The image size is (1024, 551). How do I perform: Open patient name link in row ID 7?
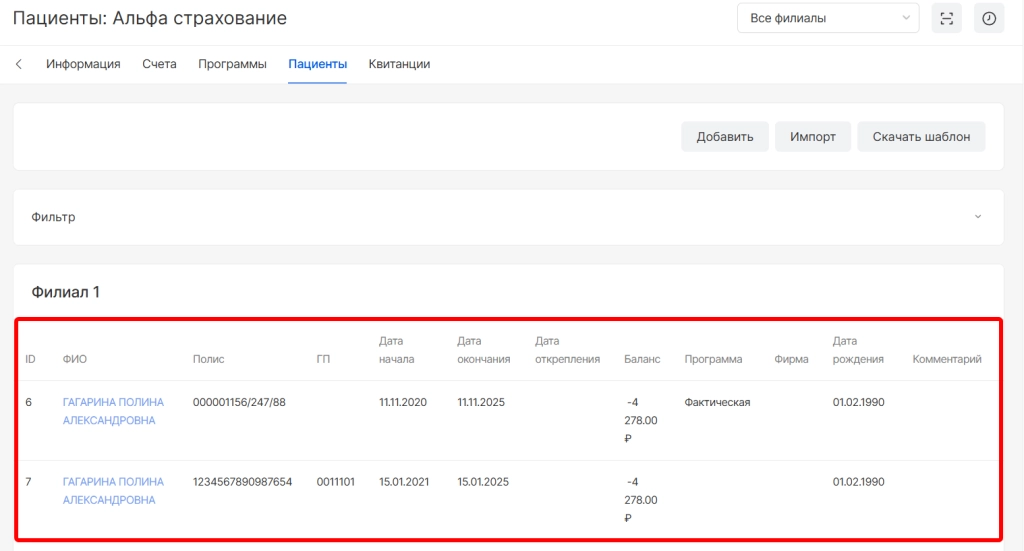pyautogui.click(x=113, y=491)
